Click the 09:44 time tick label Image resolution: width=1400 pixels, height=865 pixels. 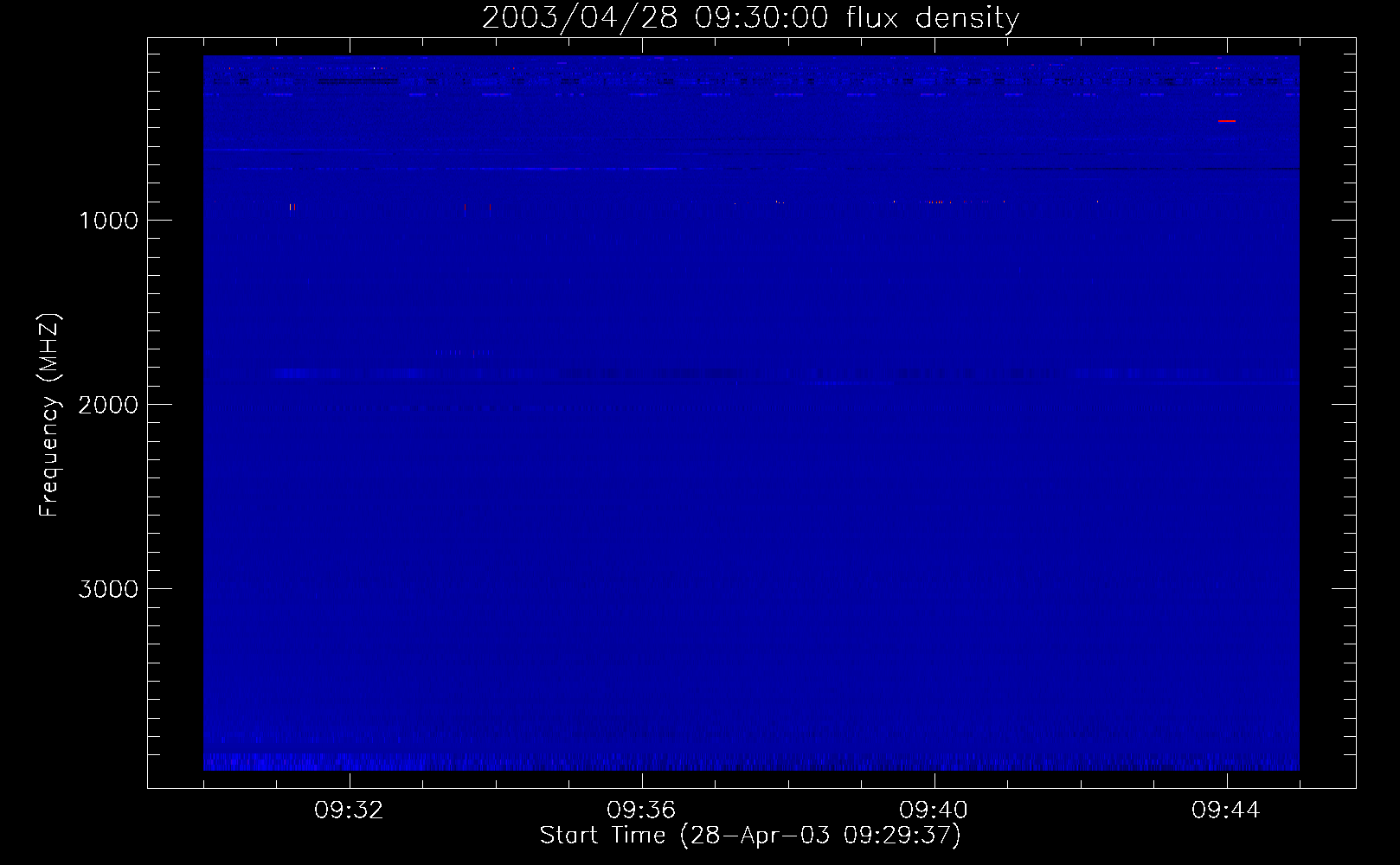(1226, 811)
